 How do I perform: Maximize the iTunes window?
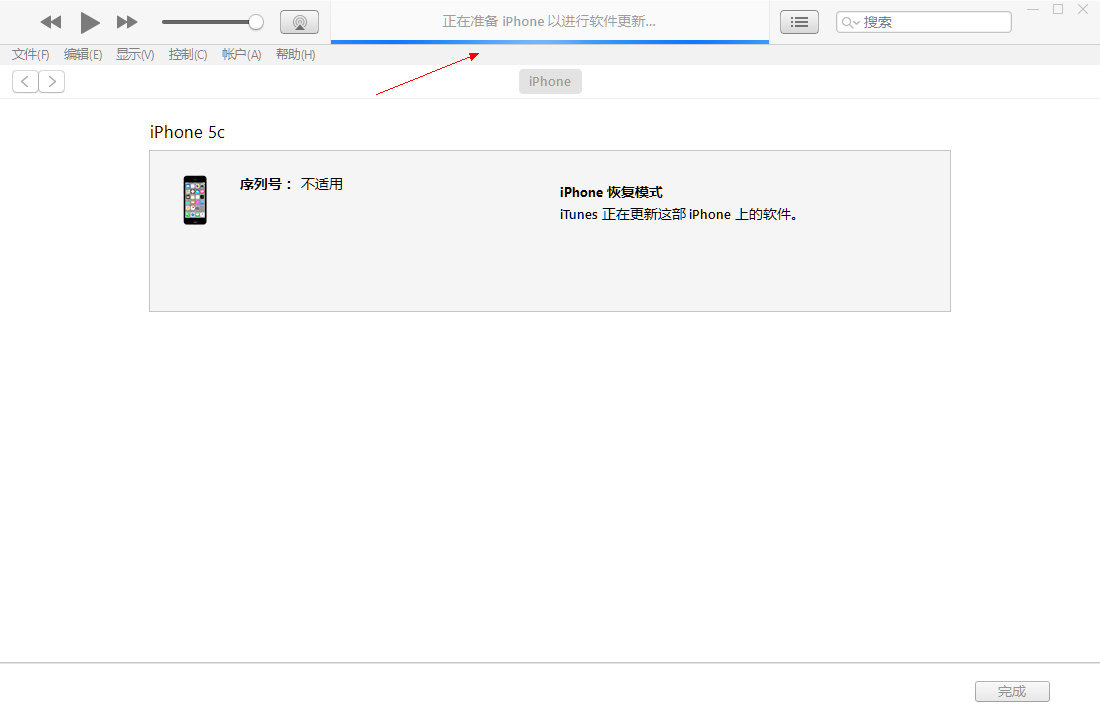1058,10
